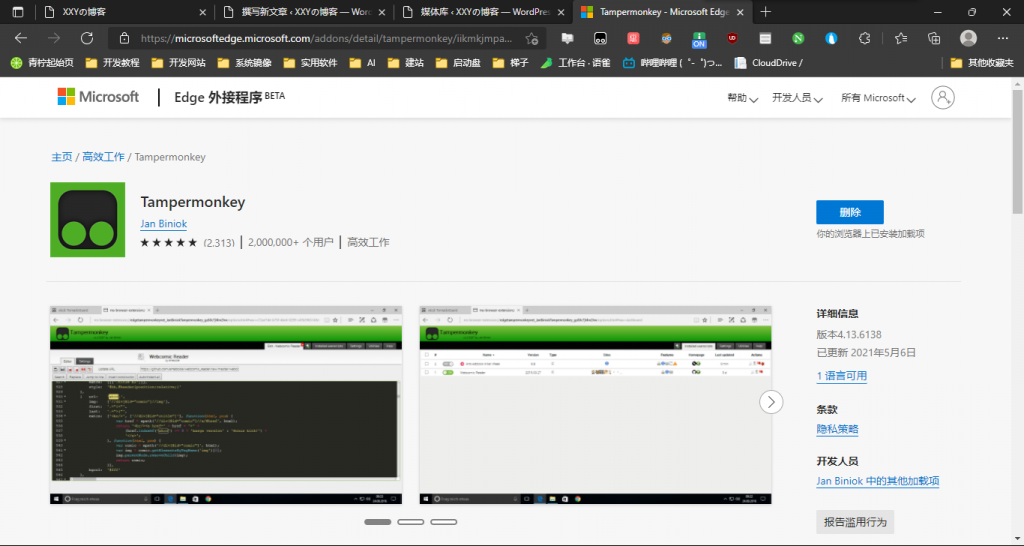Click the Tampermonkey extension icon in the toolbar
This screenshot has height=546, width=1024.
(600, 38)
